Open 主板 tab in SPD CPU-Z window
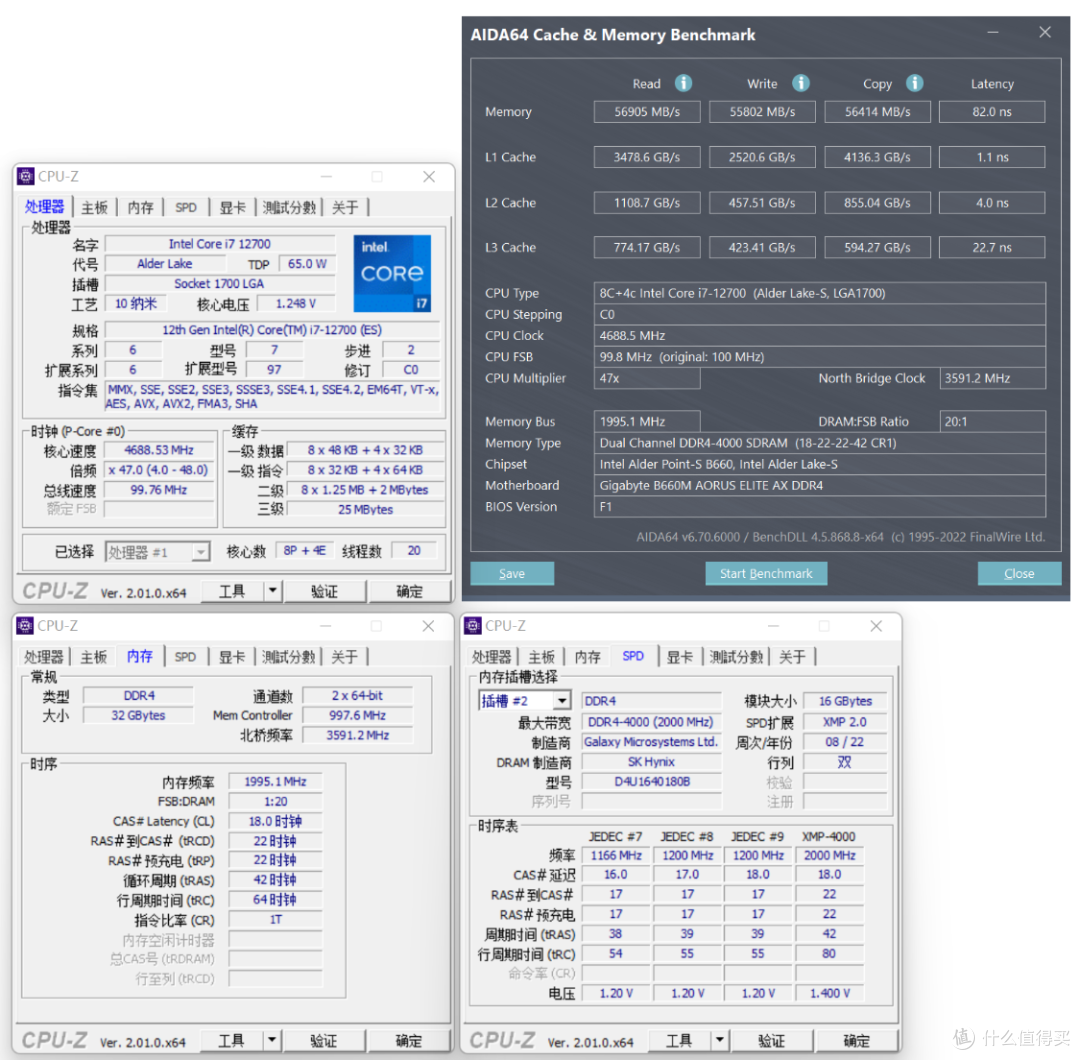The height and width of the screenshot is (1060, 1080). 541,656
